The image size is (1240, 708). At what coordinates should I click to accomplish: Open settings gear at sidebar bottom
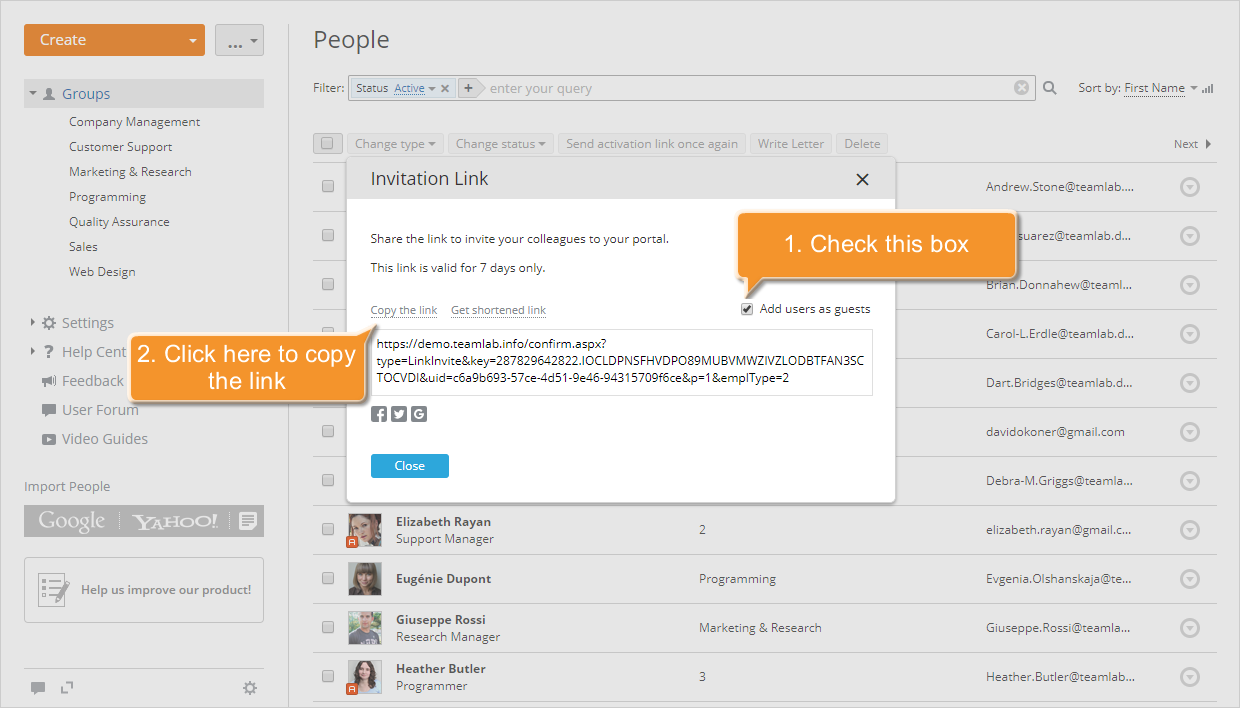pyautogui.click(x=250, y=688)
